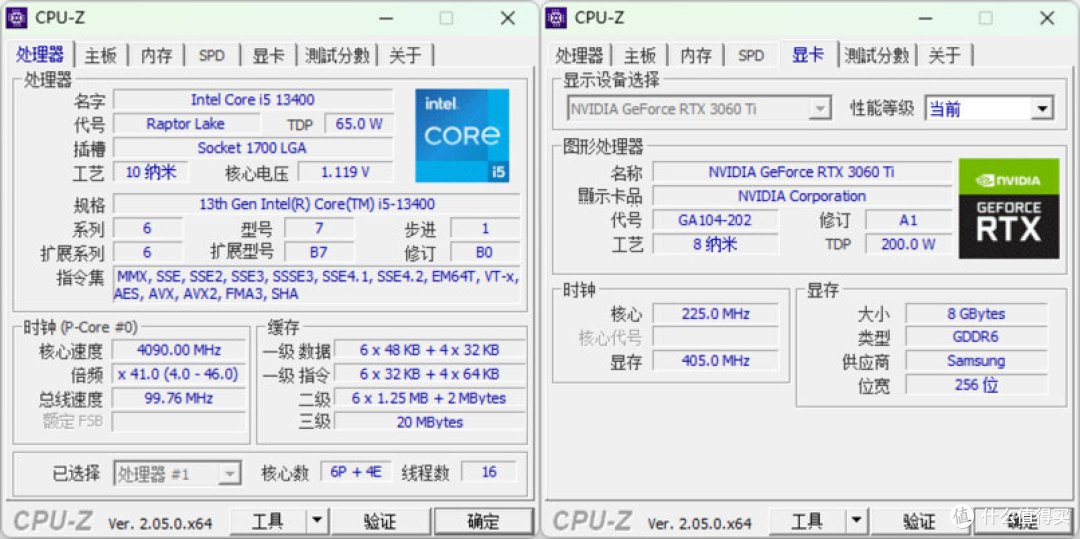Open the 測試分數 tab in the left window

click(x=338, y=56)
